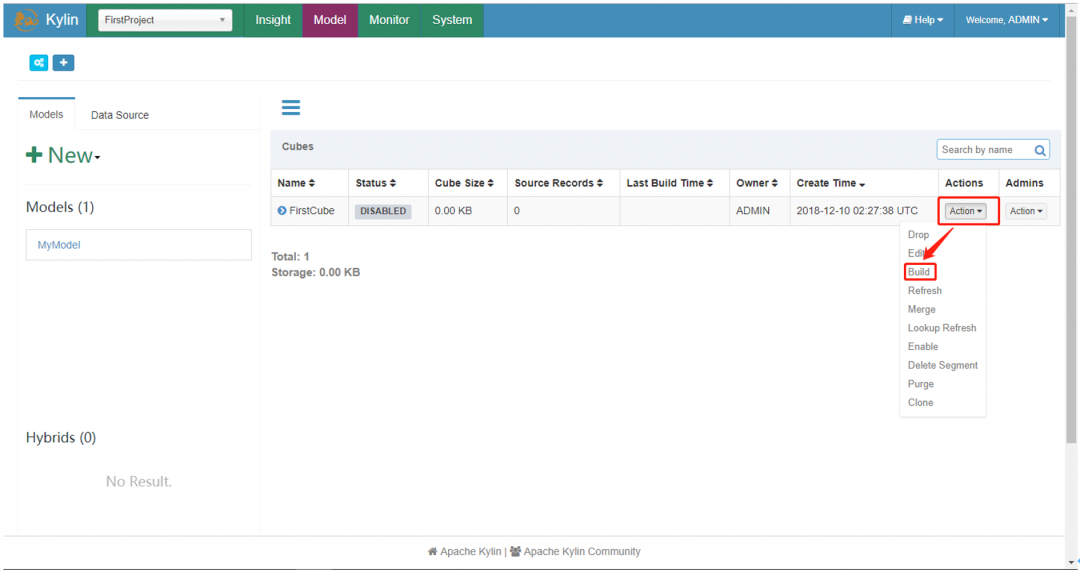
Task: Switch to the Insight tab
Action: [273, 20]
